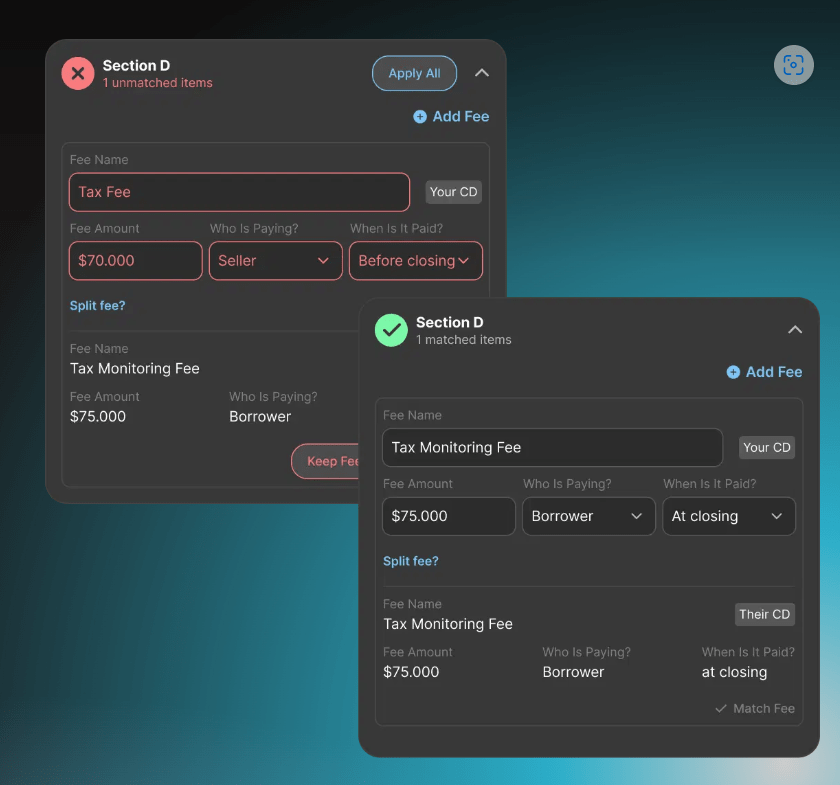Click the Add Fee plus icon in unmatched panel

point(419,116)
